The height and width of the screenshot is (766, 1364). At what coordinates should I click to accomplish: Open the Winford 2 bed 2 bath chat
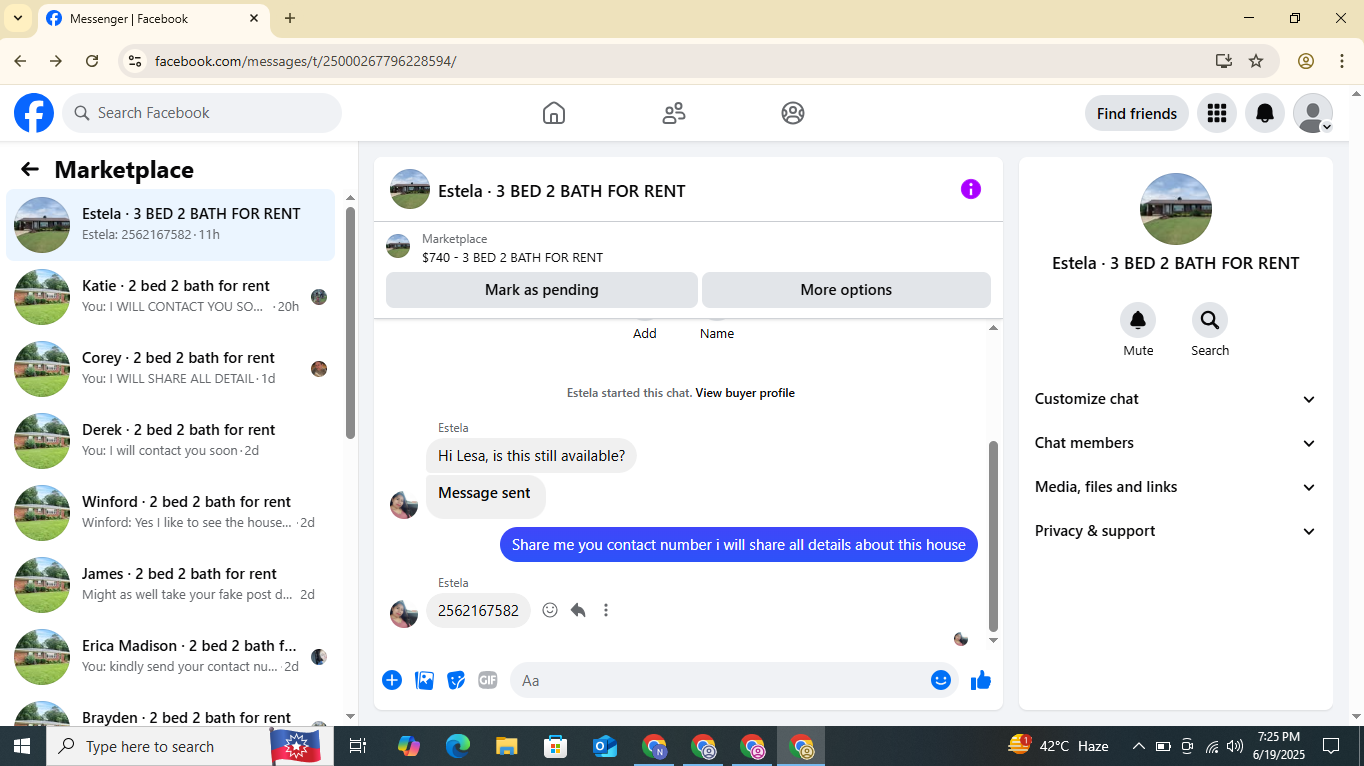point(170,513)
